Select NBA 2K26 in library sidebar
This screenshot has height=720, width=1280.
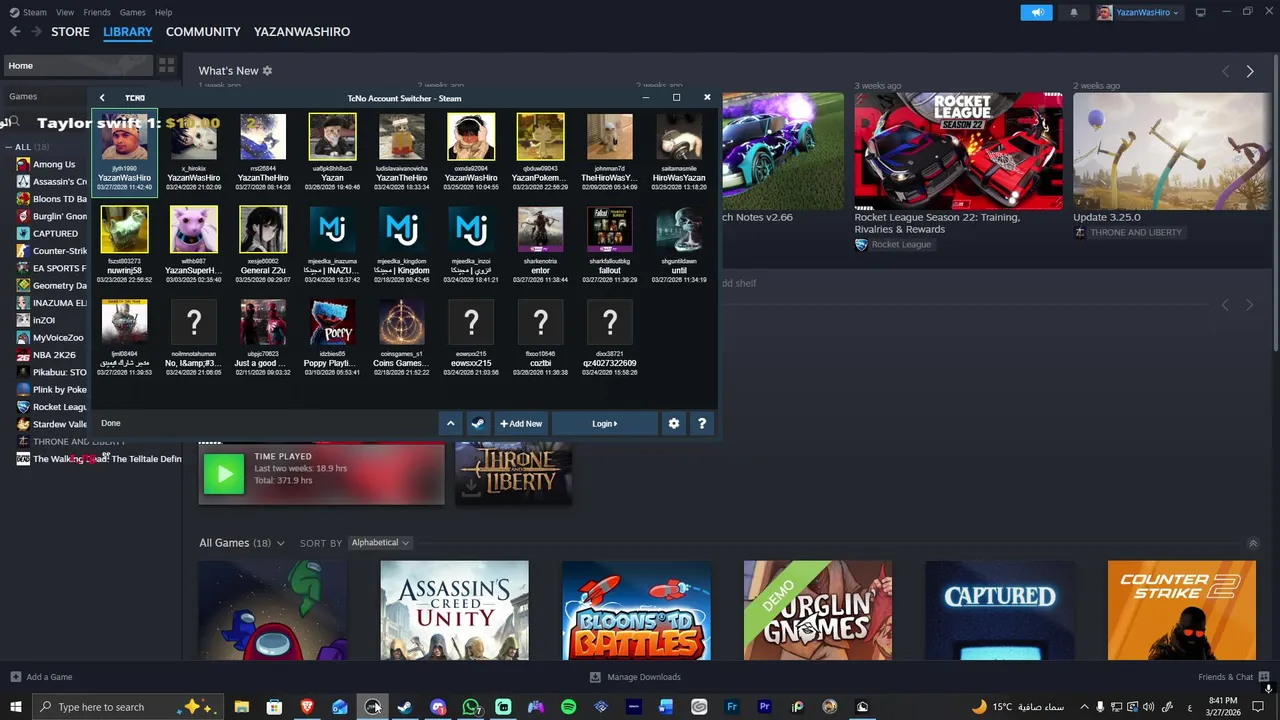pyautogui.click(x=52, y=355)
